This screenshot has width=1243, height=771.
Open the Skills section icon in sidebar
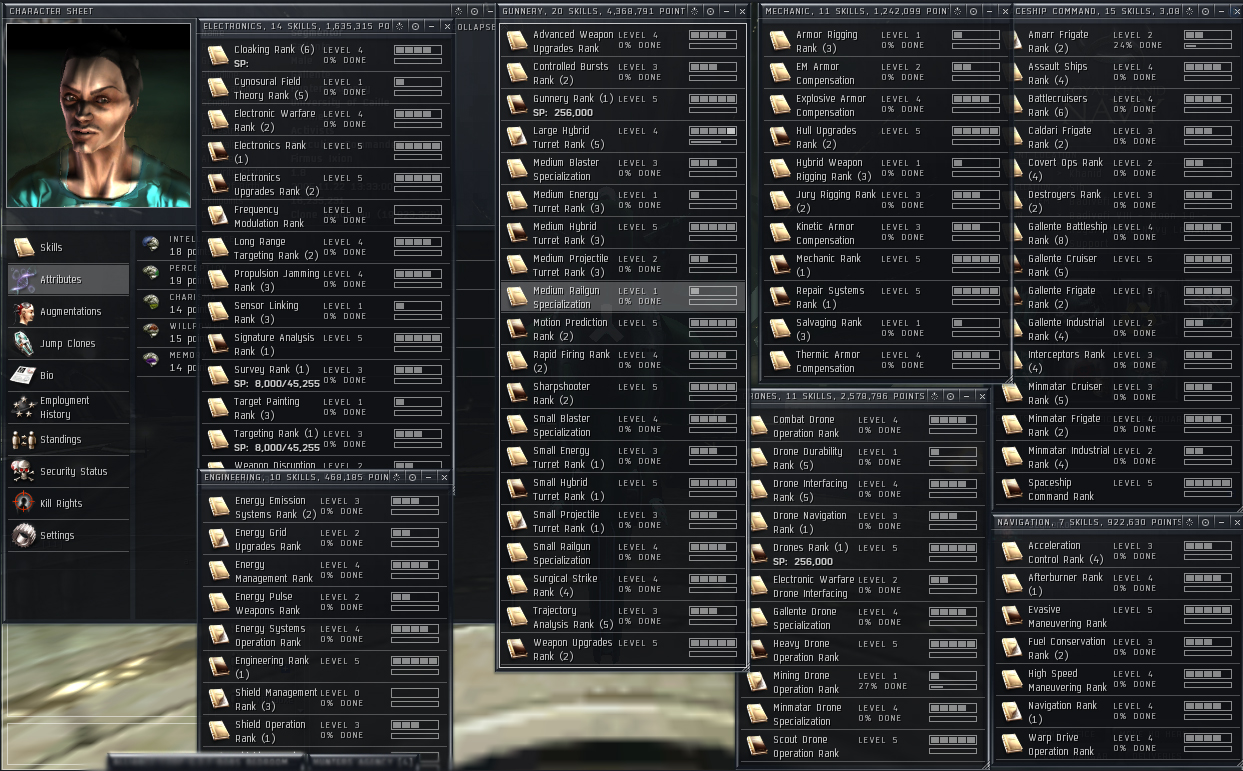(x=23, y=247)
